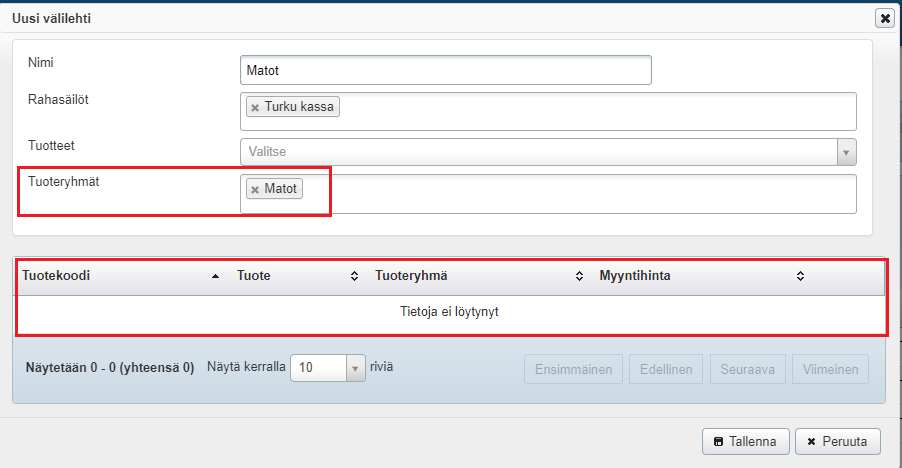902x468 pixels.
Task: Jump to Viimeinen page
Action: (x=830, y=369)
